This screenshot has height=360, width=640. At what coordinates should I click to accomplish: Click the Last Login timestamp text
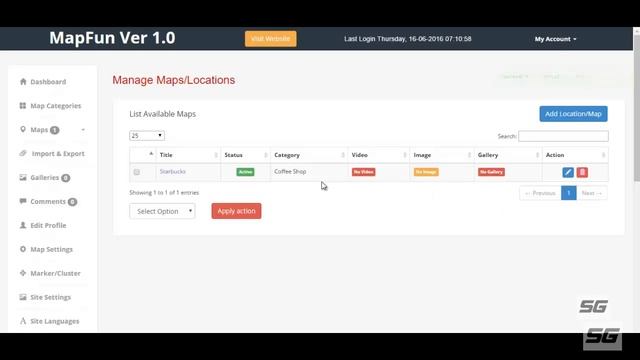pyautogui.click(x=408, y=39)
